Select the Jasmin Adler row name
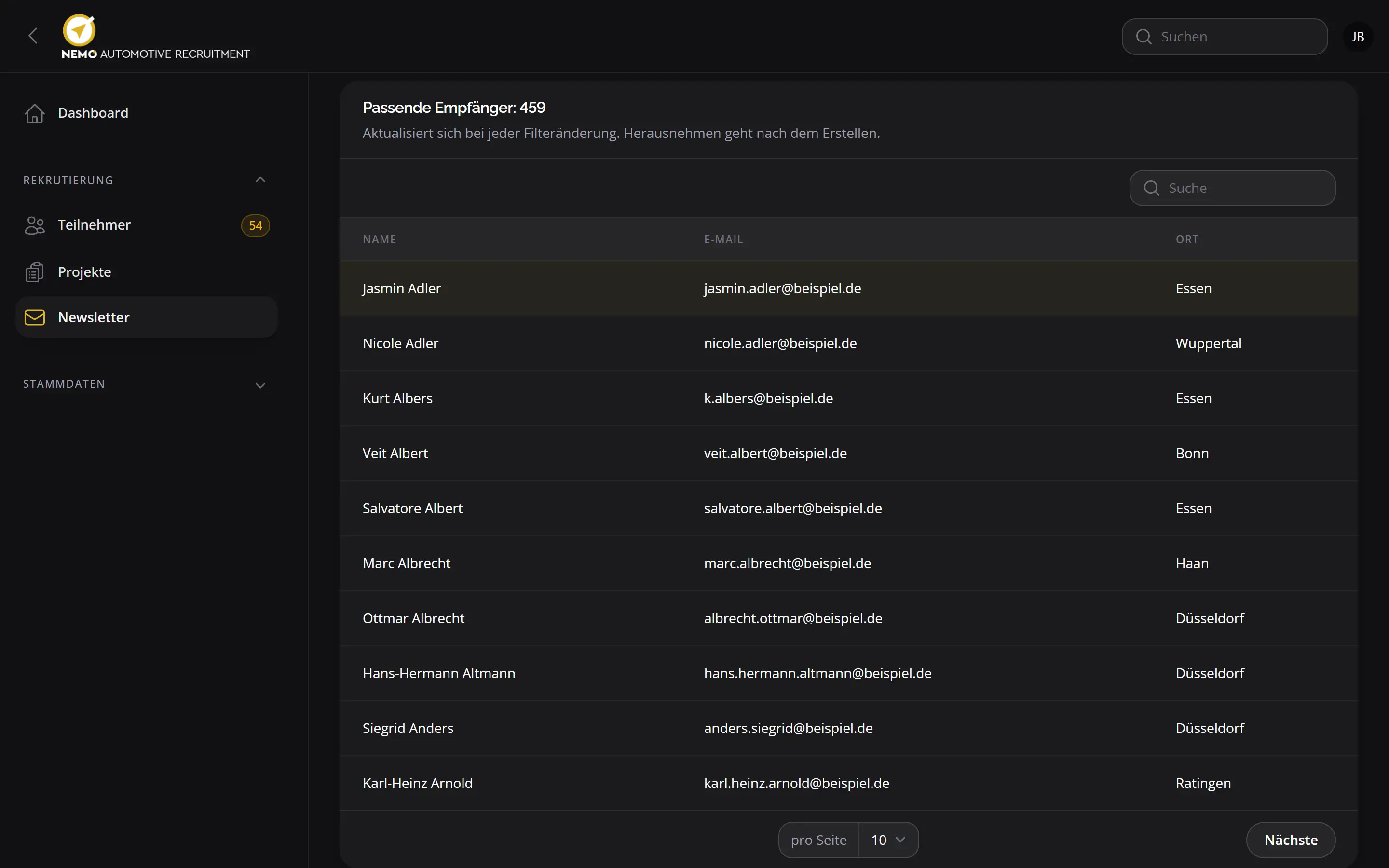1389x868 pixels. pyautogui.click(x=402, y=288)
